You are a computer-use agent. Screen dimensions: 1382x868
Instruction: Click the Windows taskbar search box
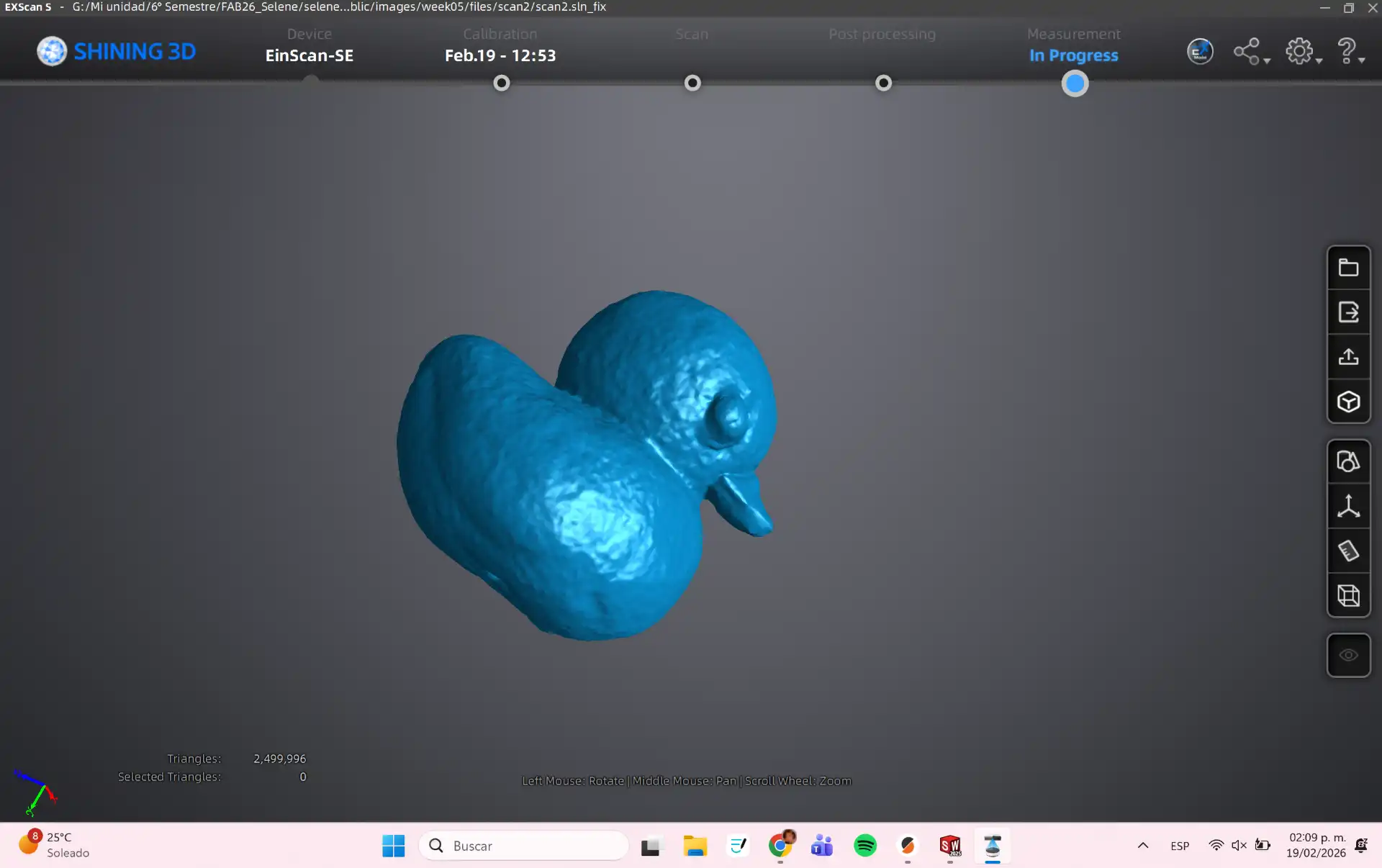pos(523,846)
